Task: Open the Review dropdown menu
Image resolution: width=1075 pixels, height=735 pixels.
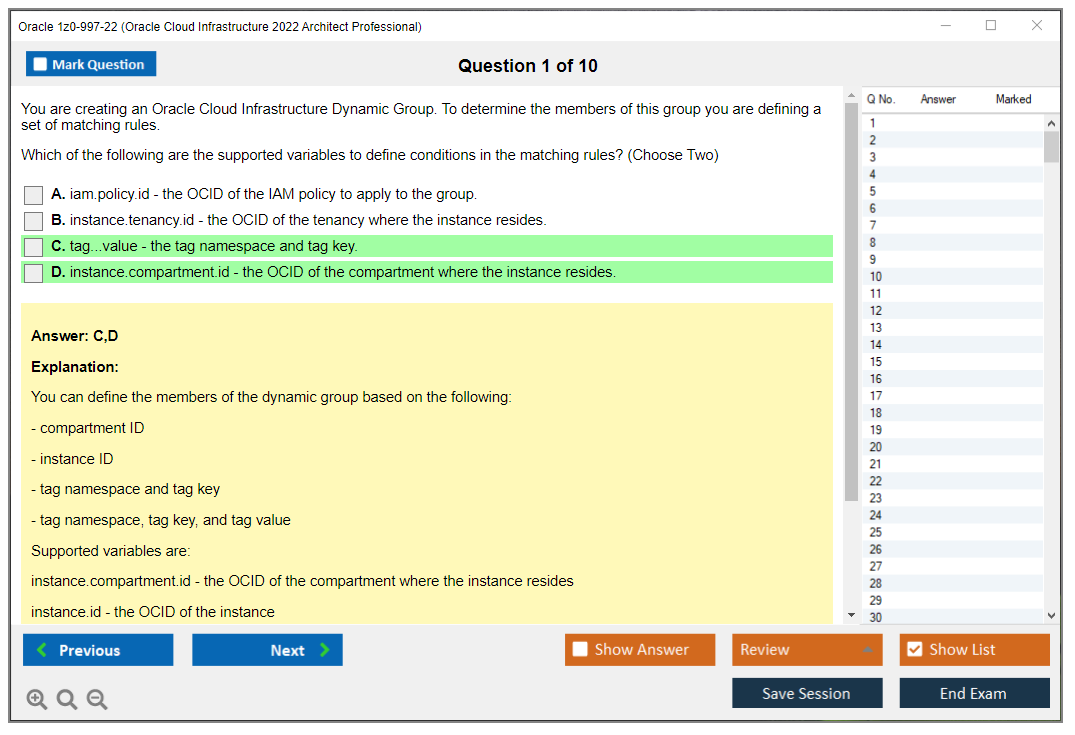Action: (806, 650)
